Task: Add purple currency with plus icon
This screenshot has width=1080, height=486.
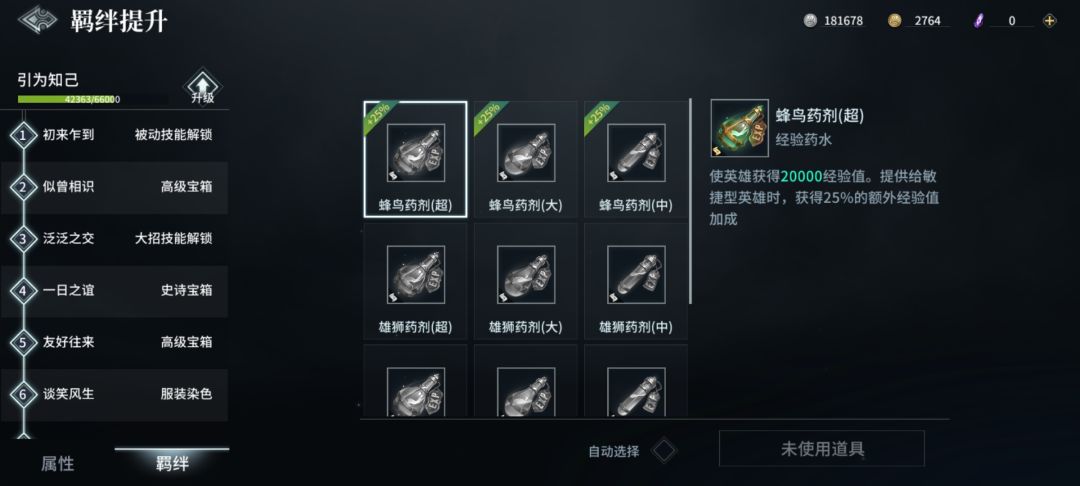Action: 1049,21
